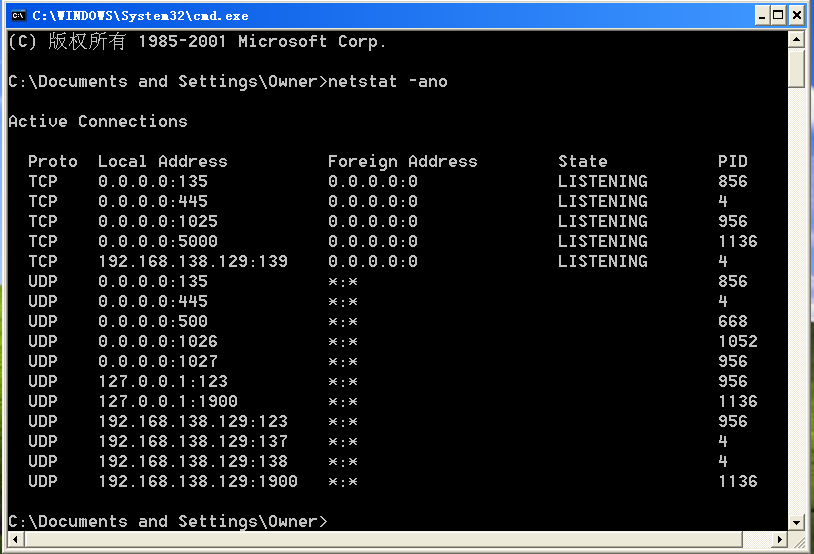814x554 pixels.
Task: Click the last command prompt line
Action: (167, 521)
